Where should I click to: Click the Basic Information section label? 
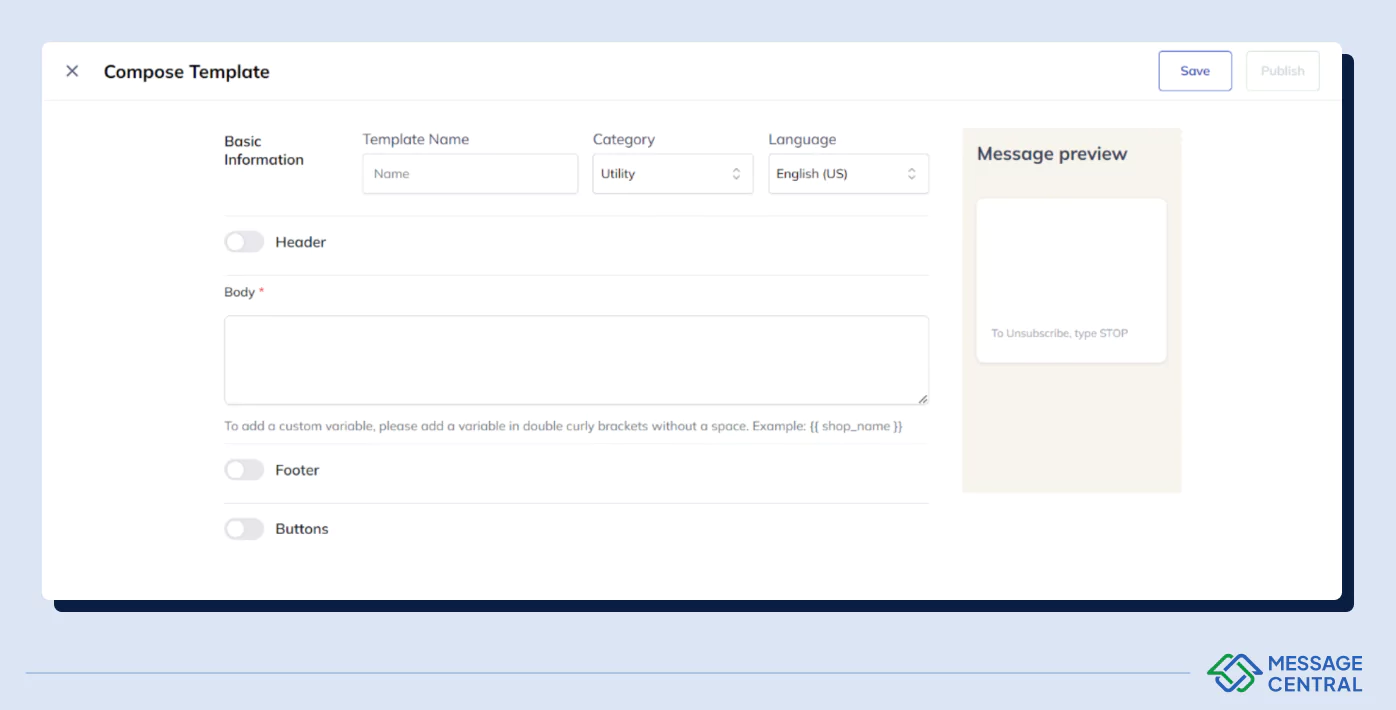click(x=263, y=150)
